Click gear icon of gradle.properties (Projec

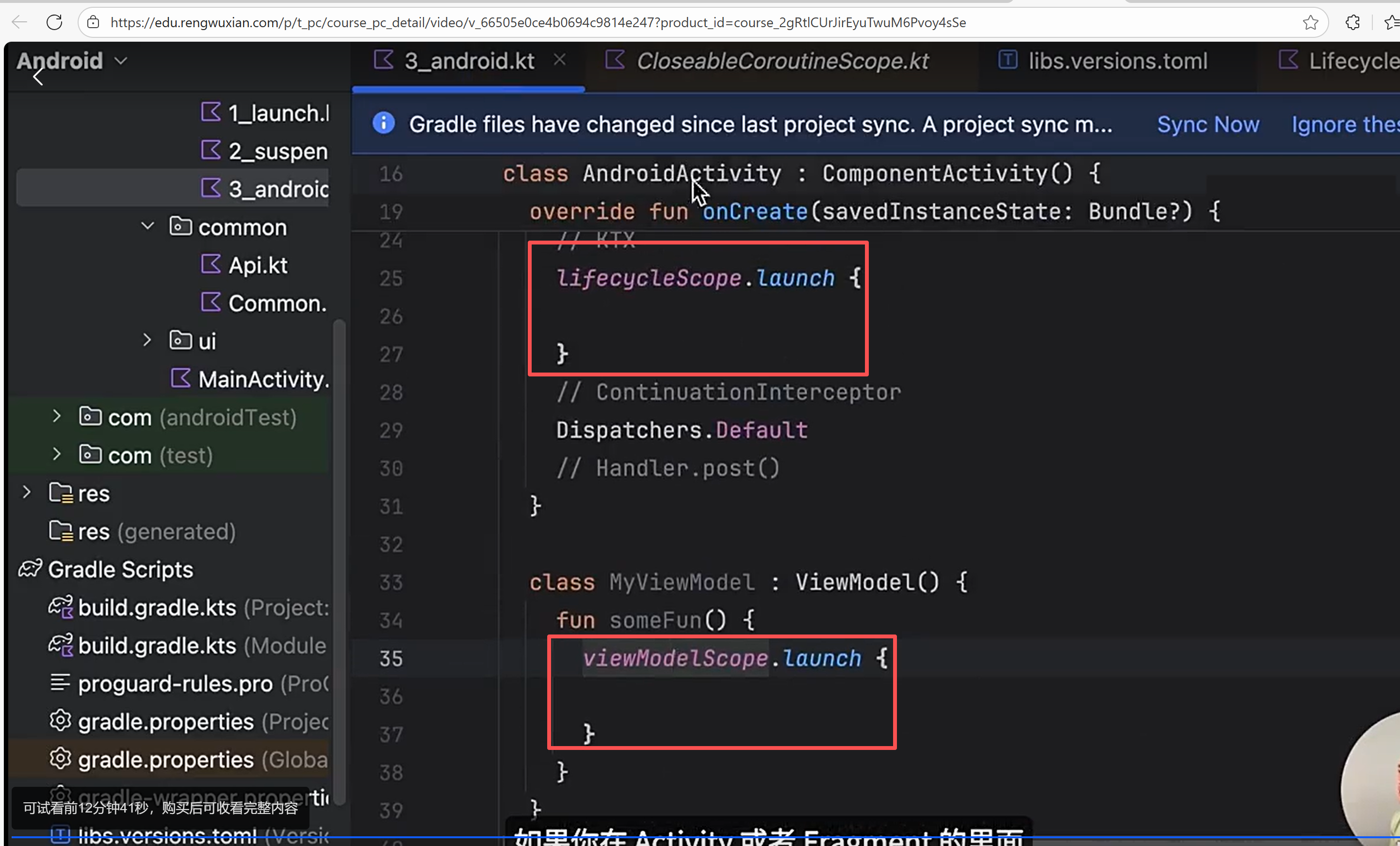coord(60,721)
